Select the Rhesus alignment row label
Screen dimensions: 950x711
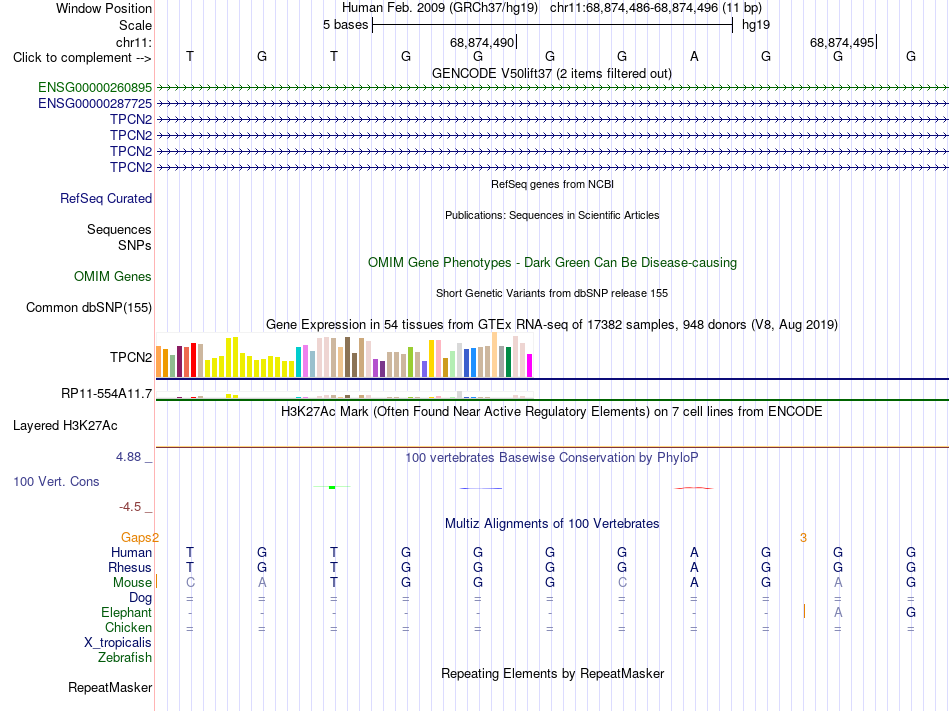click(130, 567)
